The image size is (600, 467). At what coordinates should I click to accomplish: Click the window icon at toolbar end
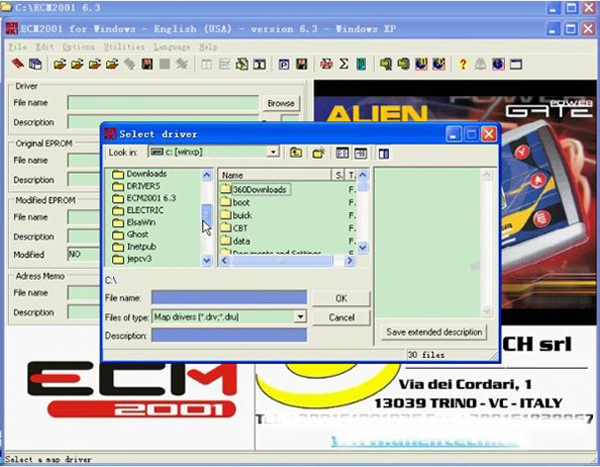516,64
